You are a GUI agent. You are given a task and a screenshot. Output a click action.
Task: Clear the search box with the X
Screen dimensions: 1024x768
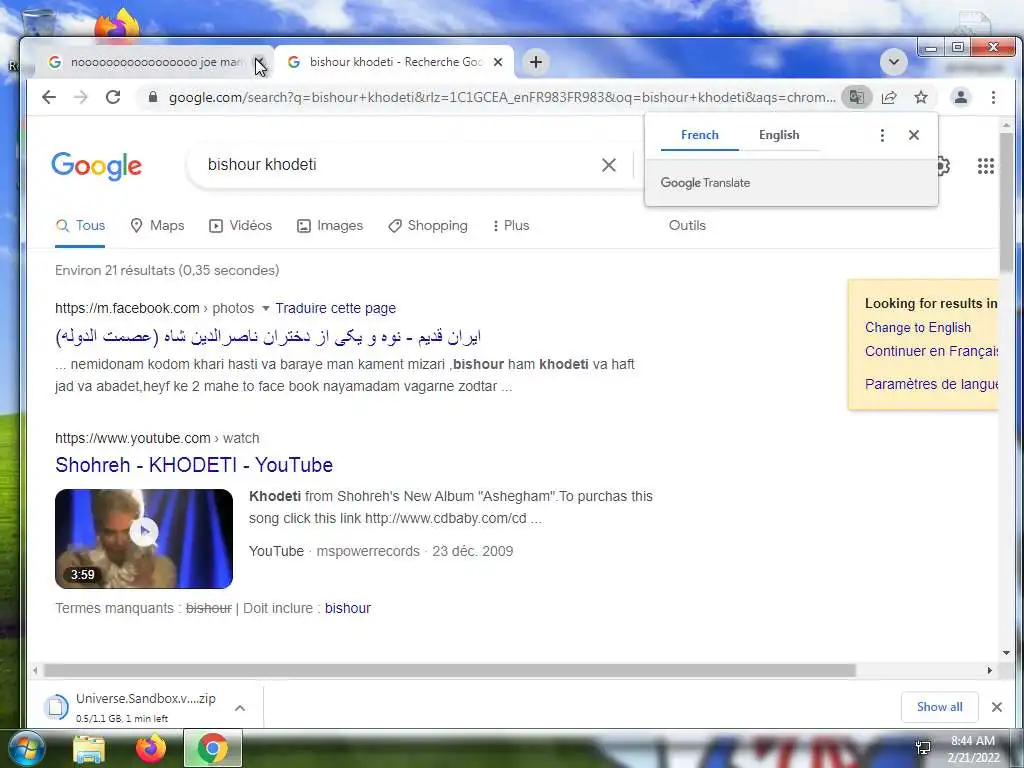tap(609, 165)
